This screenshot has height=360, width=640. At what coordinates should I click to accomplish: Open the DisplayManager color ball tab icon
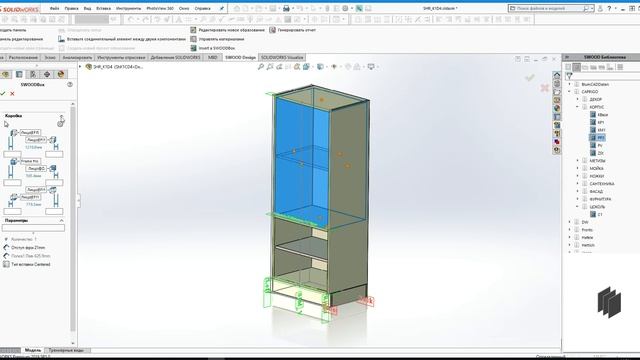(61, 74)
